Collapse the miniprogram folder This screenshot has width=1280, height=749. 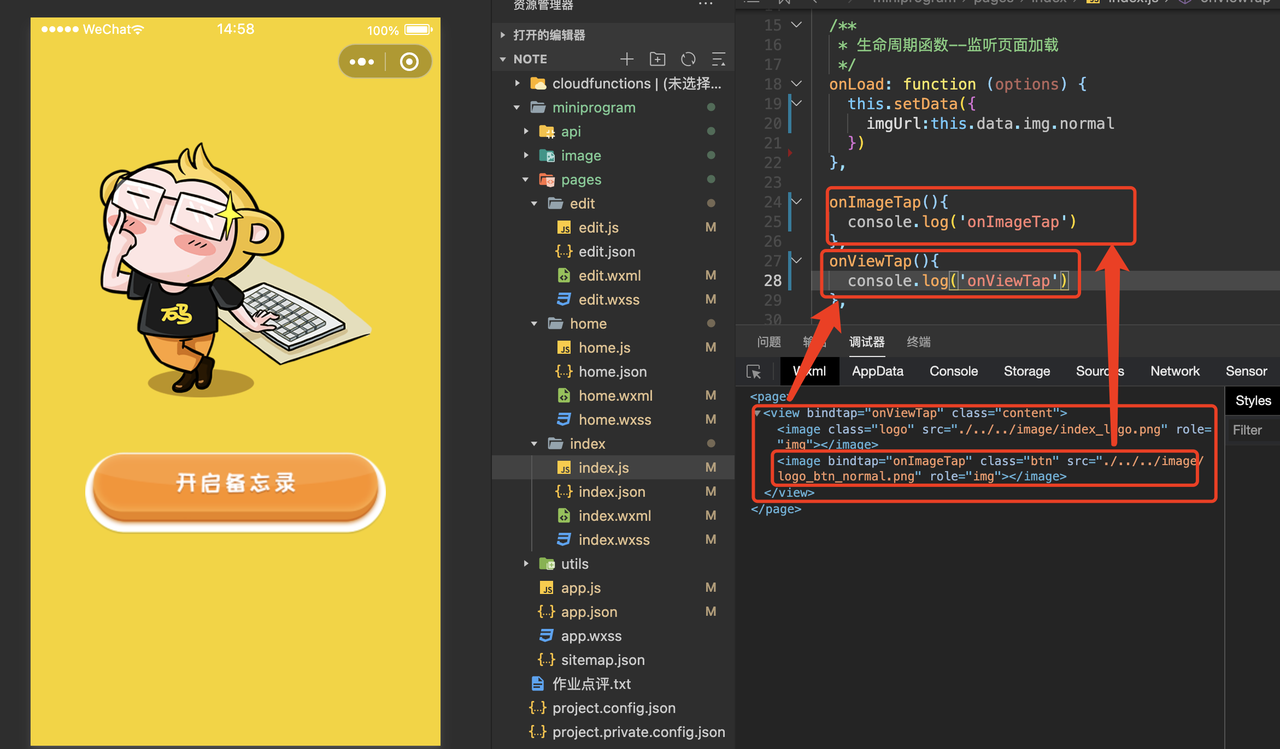(518, 108)
